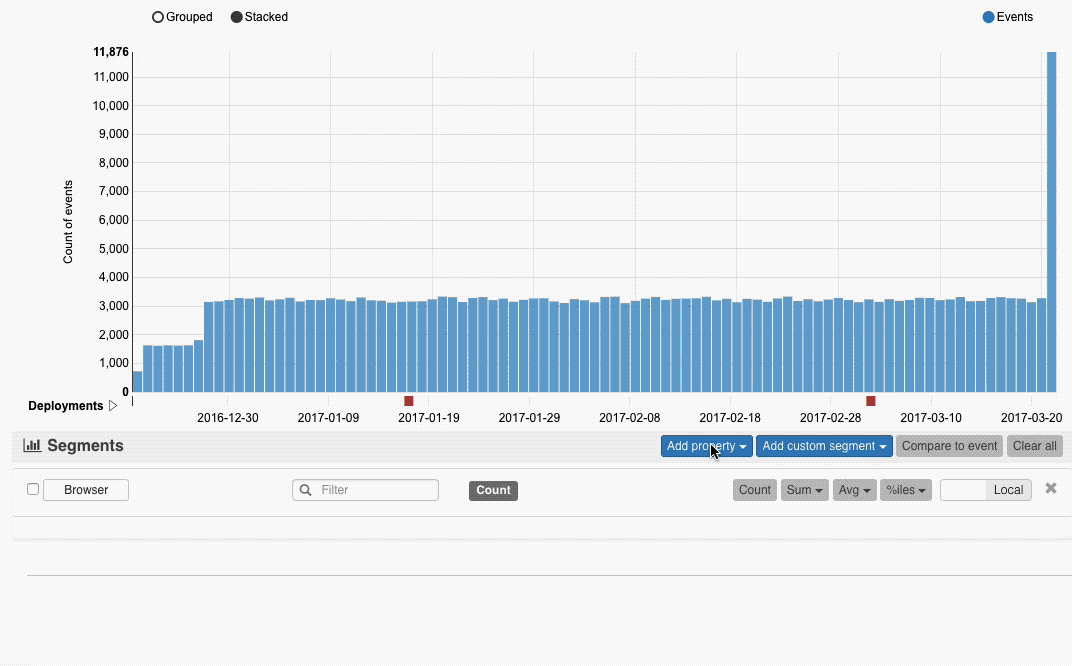The height and width of the screenshot is (666, 1072).
Task: Click the dark Count badge
Action: tap(493, 490)
